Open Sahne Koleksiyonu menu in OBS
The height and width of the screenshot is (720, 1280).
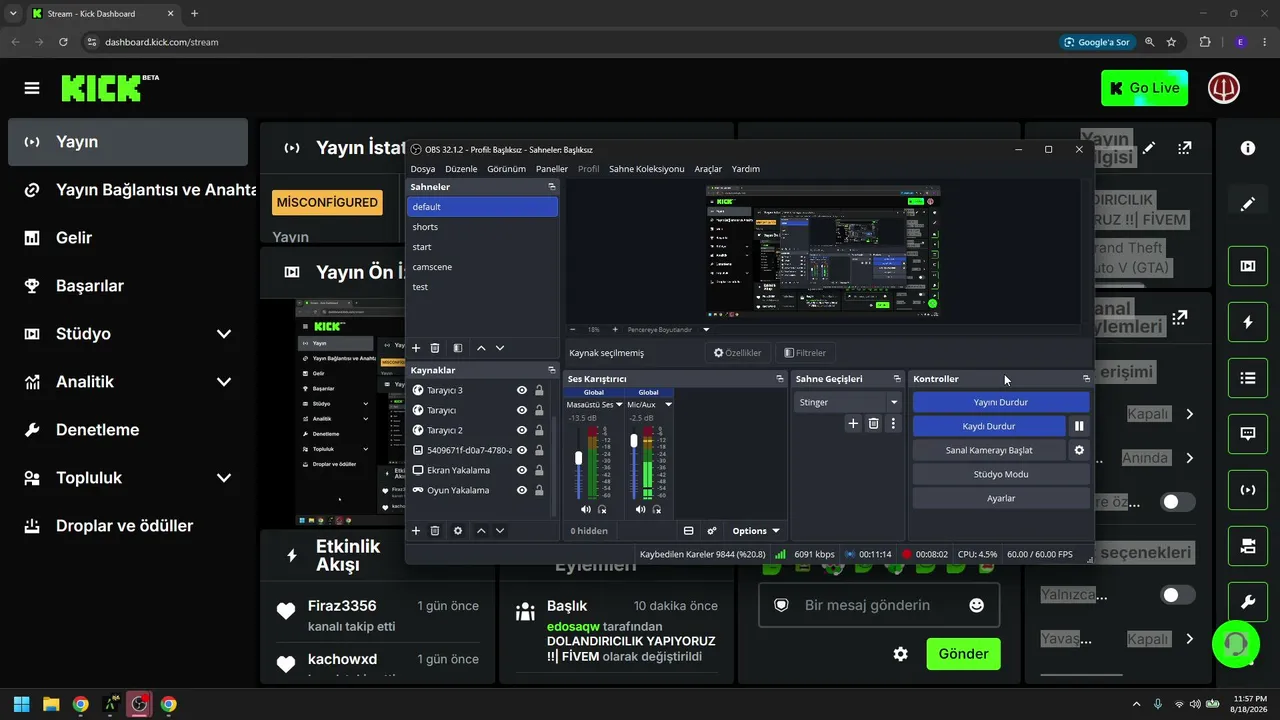coord(647,169)
